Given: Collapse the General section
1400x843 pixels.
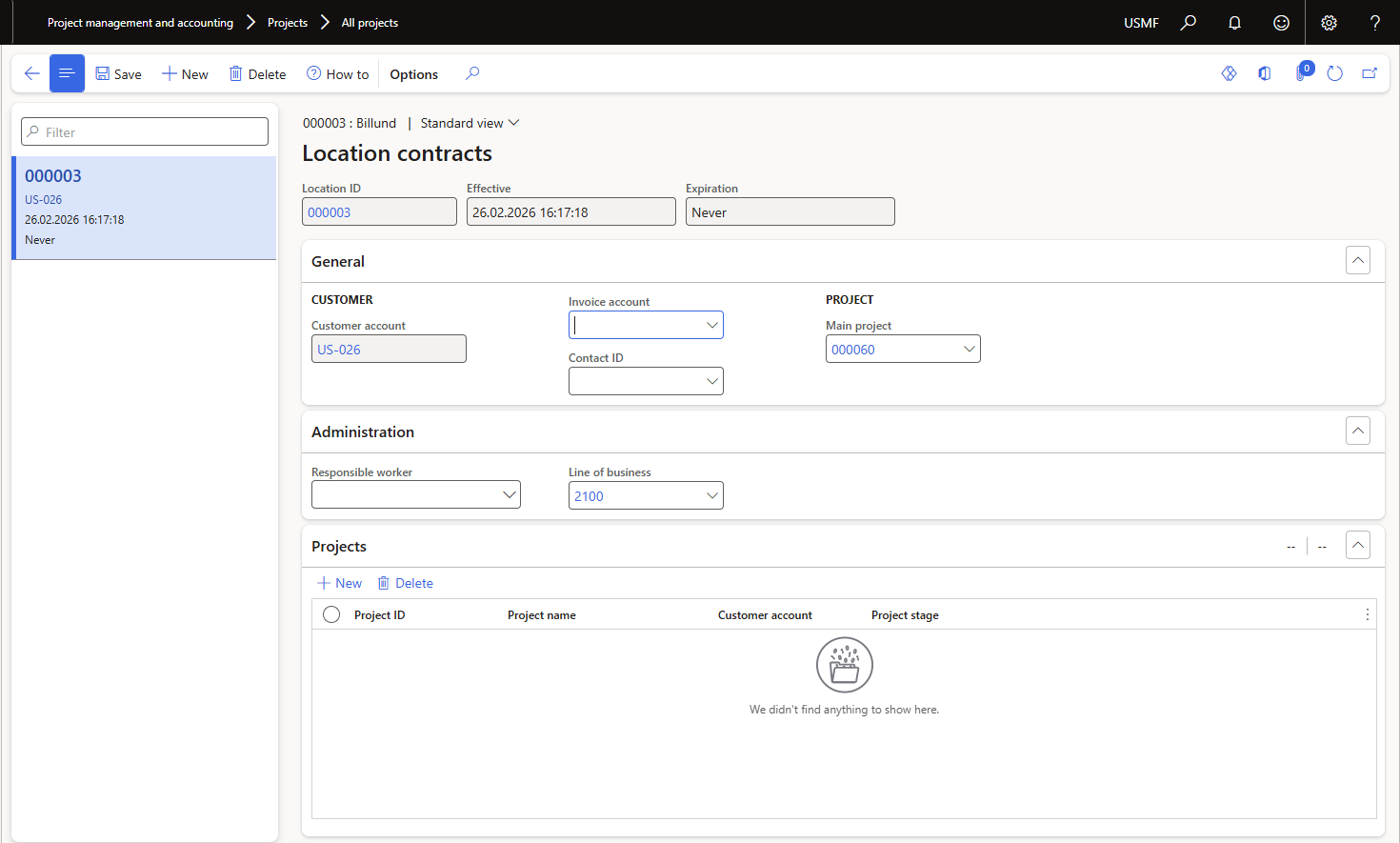Looking at the screenshot, I should point(1357,260).
